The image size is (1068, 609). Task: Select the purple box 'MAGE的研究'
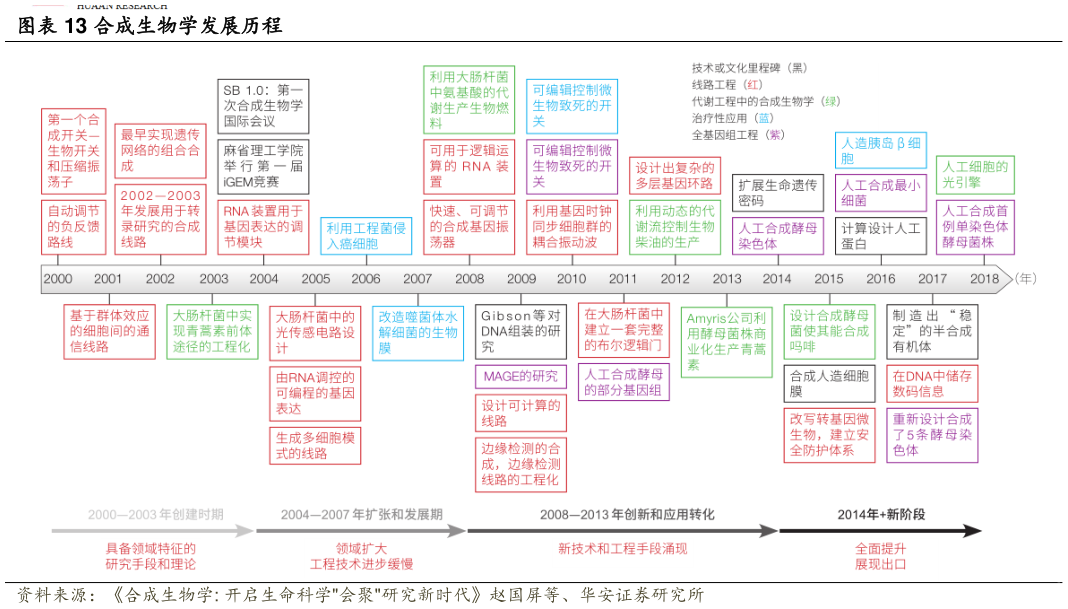[521, 376]
